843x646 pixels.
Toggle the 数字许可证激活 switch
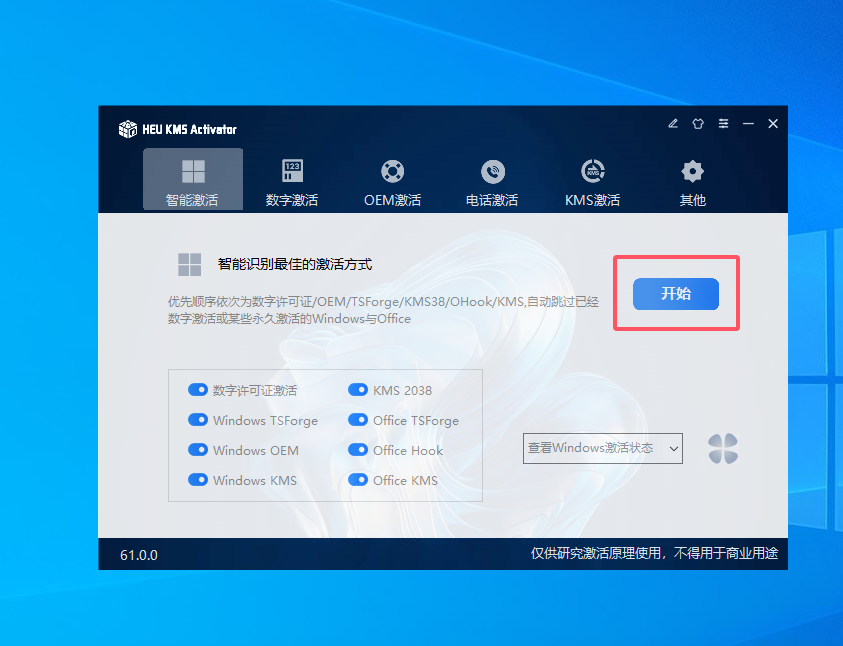pos(197,390)
